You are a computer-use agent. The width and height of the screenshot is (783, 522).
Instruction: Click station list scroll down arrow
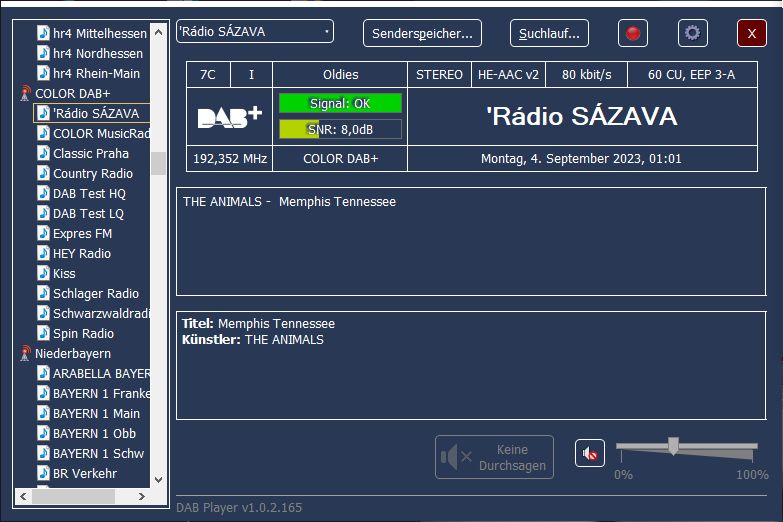point(158,480)
